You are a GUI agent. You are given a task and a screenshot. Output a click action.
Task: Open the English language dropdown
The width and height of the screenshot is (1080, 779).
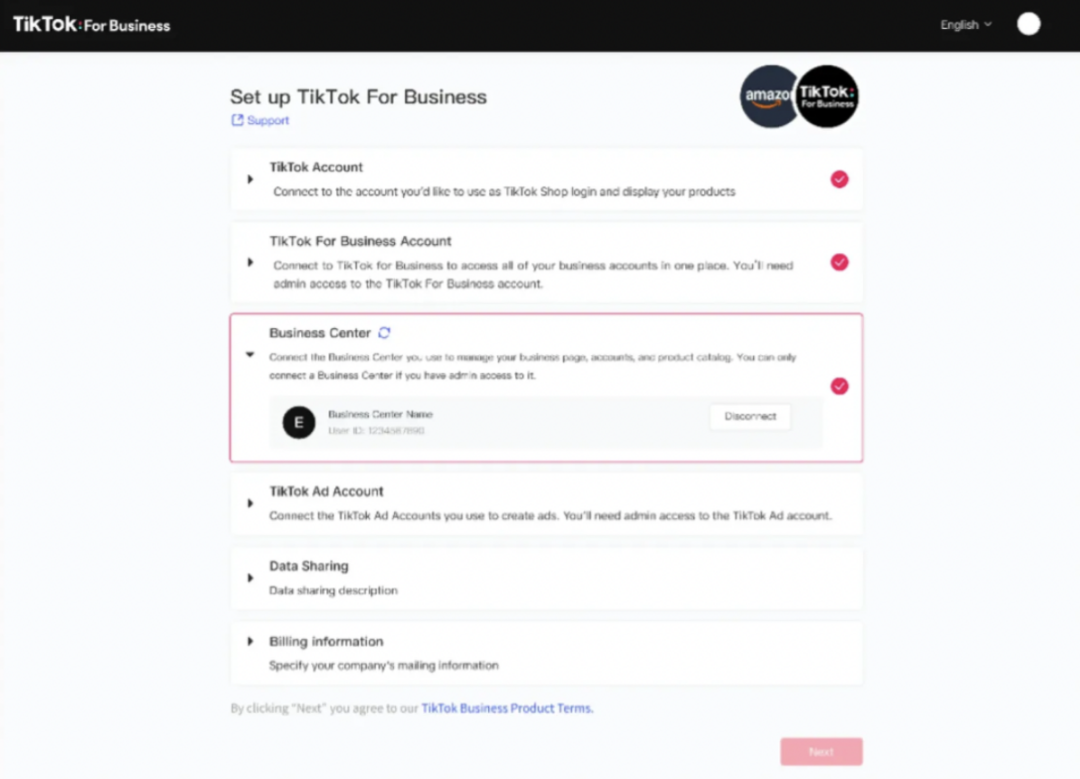pos(966,25)
